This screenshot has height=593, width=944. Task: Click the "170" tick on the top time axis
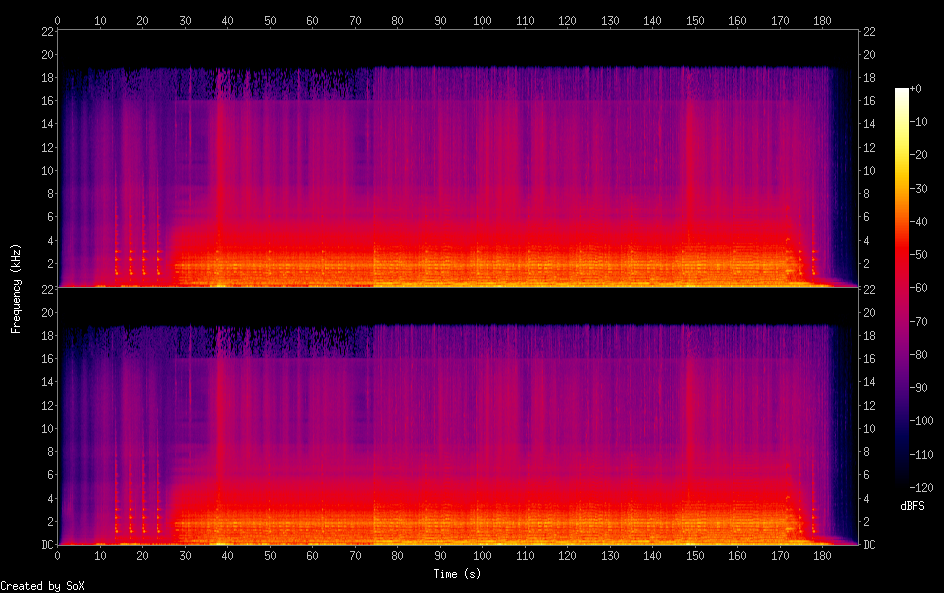(x=780, y=20)
